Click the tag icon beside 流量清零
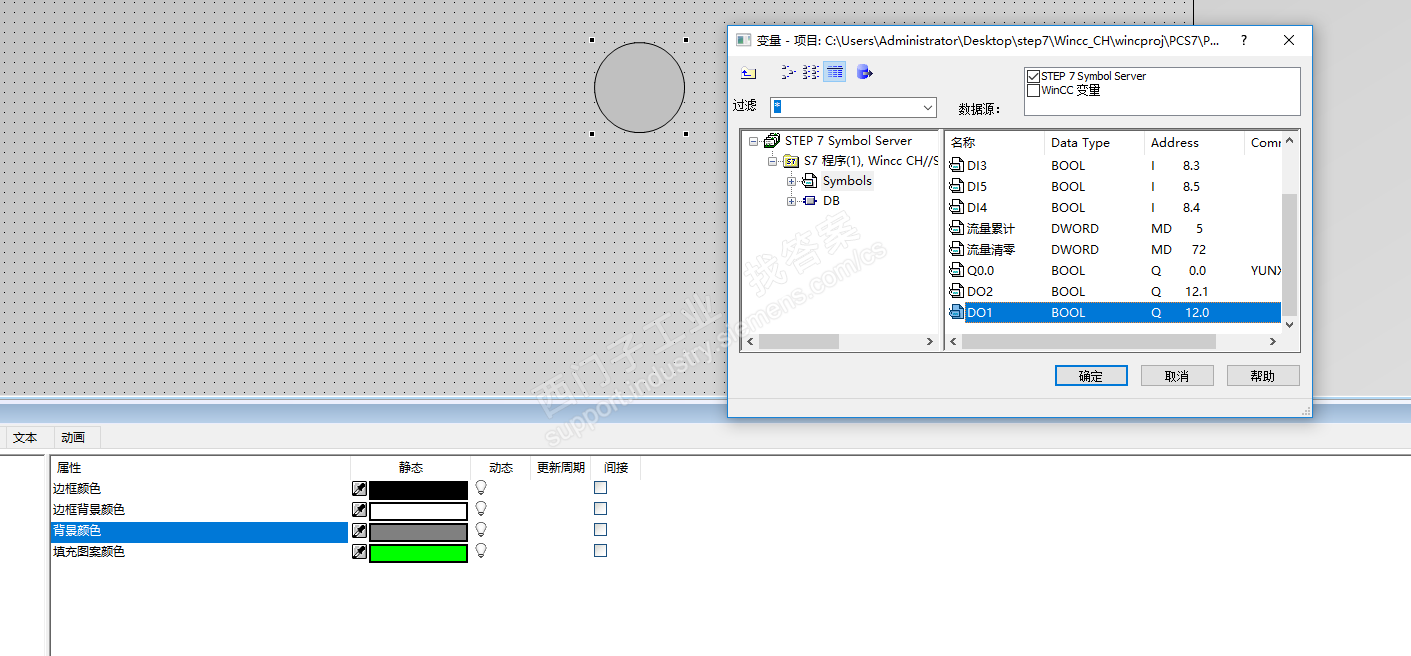The height and width of the screenshot is (656, 1411). click(956, 250)
